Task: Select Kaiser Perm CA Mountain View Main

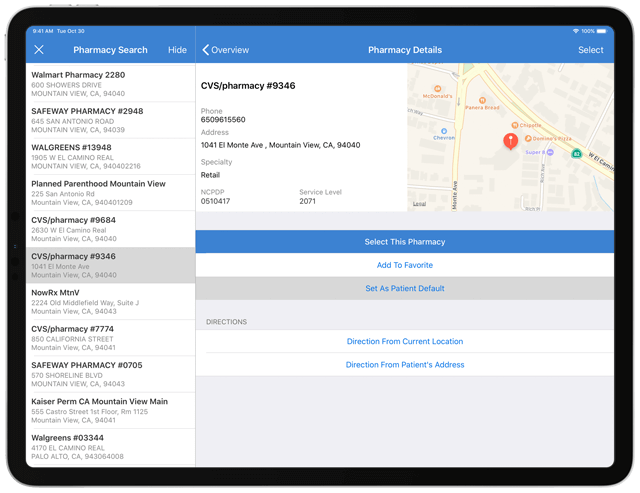Action: pyautogui.click(x=110, y=411)
